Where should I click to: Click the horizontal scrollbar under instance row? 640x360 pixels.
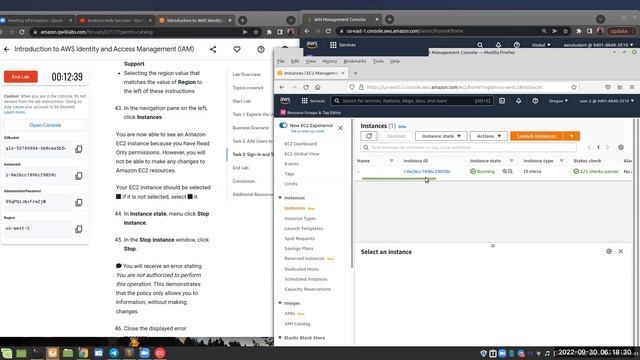[x=399, y=179]
